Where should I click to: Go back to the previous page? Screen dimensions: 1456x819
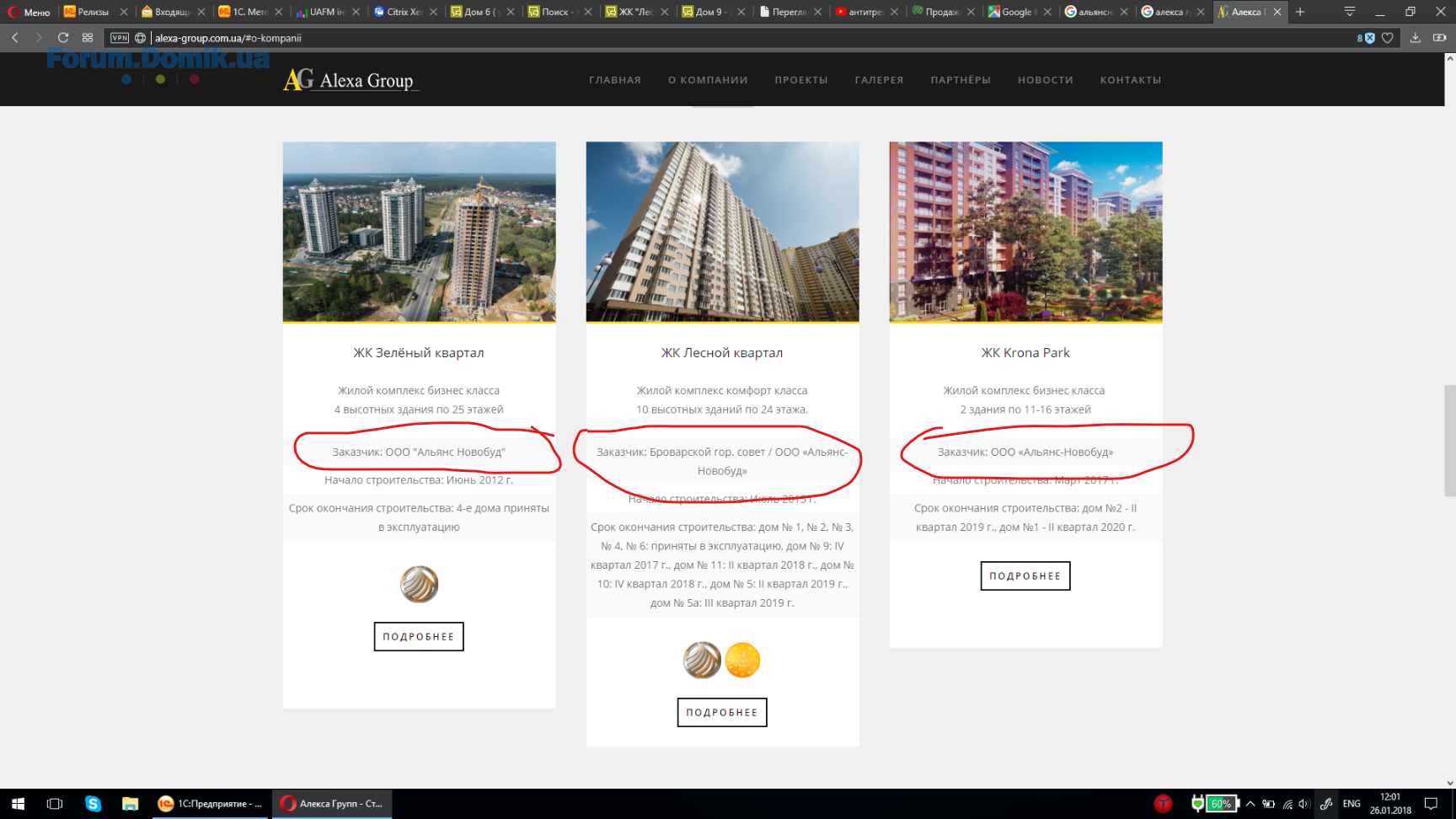15,38
